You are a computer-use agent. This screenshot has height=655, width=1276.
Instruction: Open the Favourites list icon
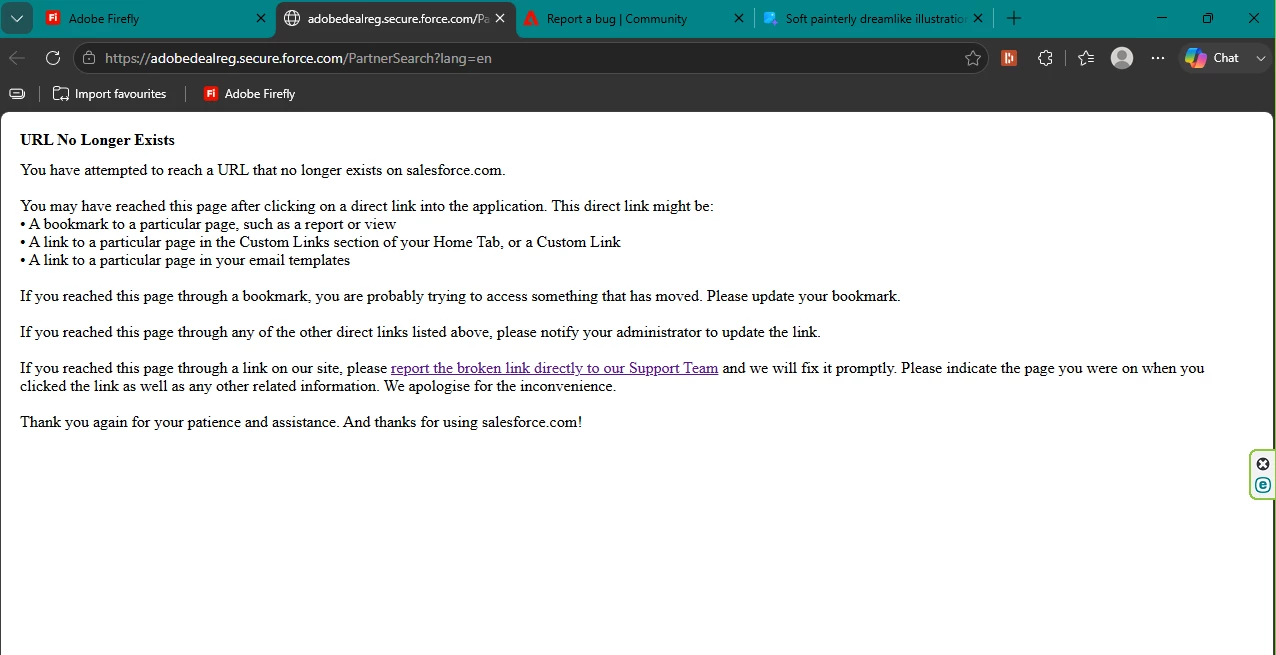coord(1086,58)
